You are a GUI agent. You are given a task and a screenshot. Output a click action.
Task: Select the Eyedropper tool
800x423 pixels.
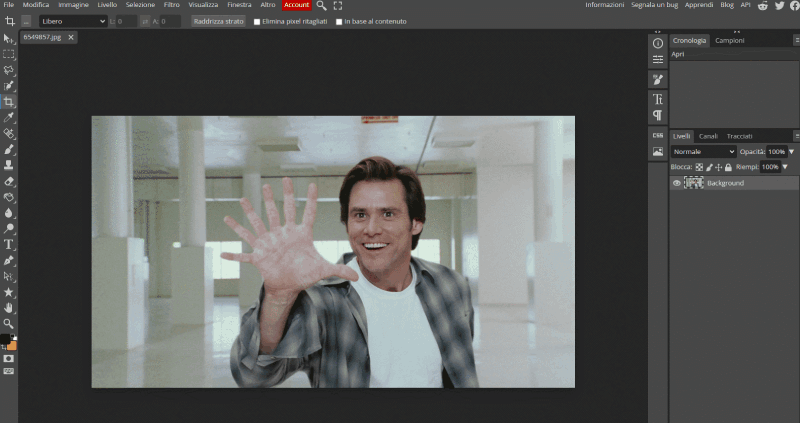(9, 118)
